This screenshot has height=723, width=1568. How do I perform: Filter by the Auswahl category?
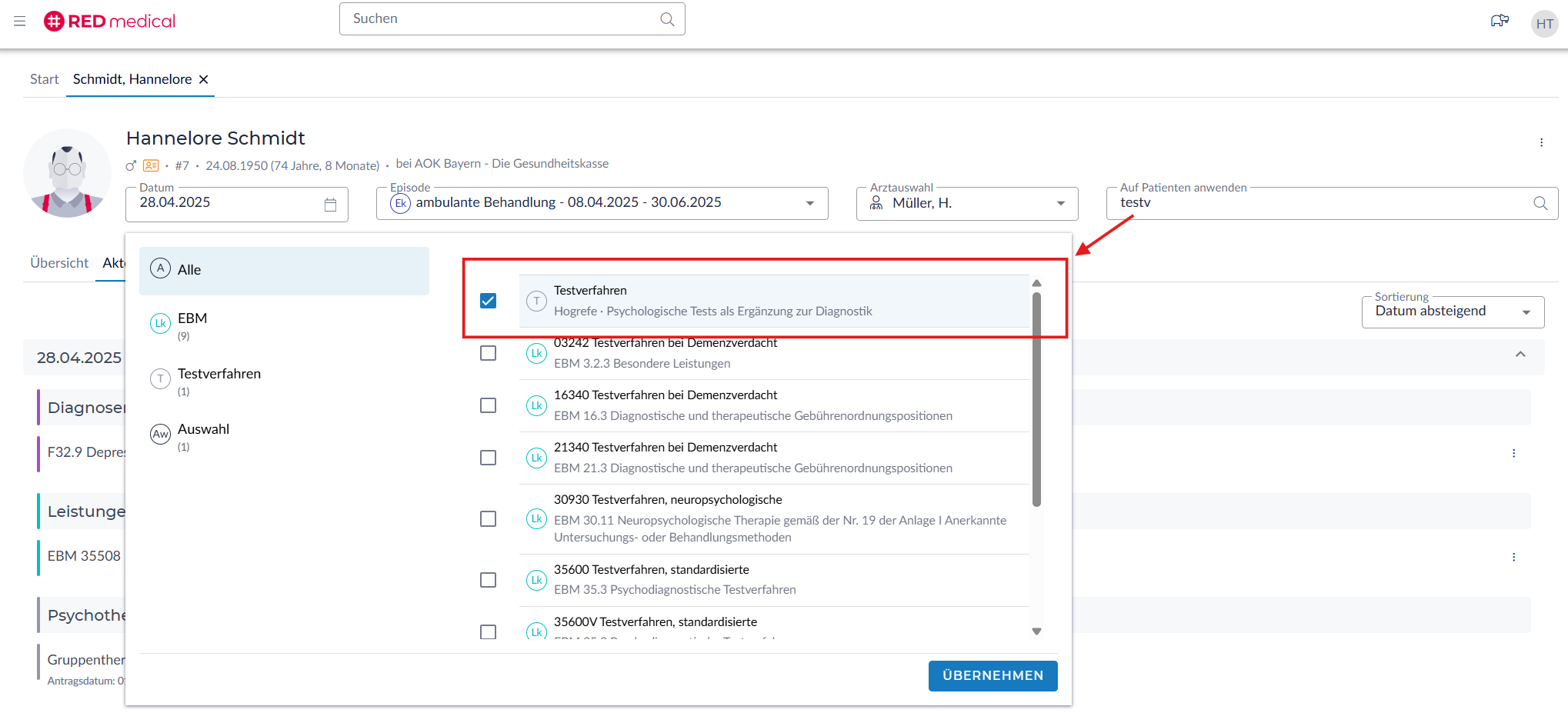point(203,435)
